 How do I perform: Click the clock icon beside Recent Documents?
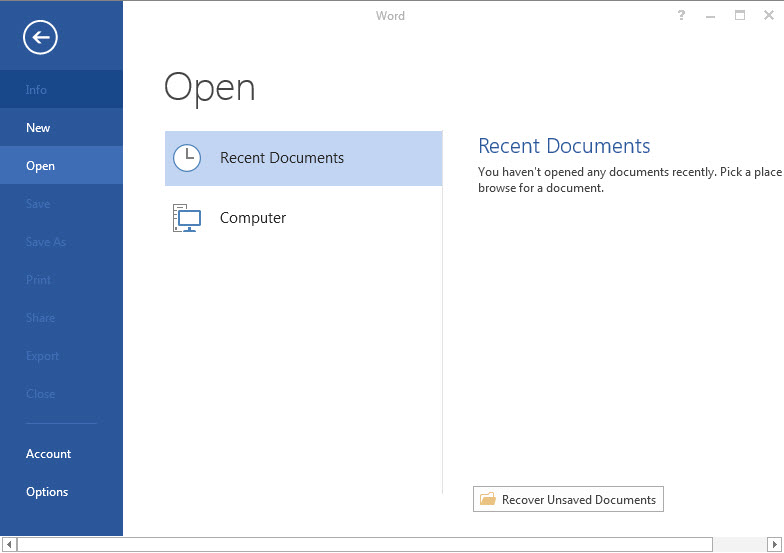coord(187,158)
